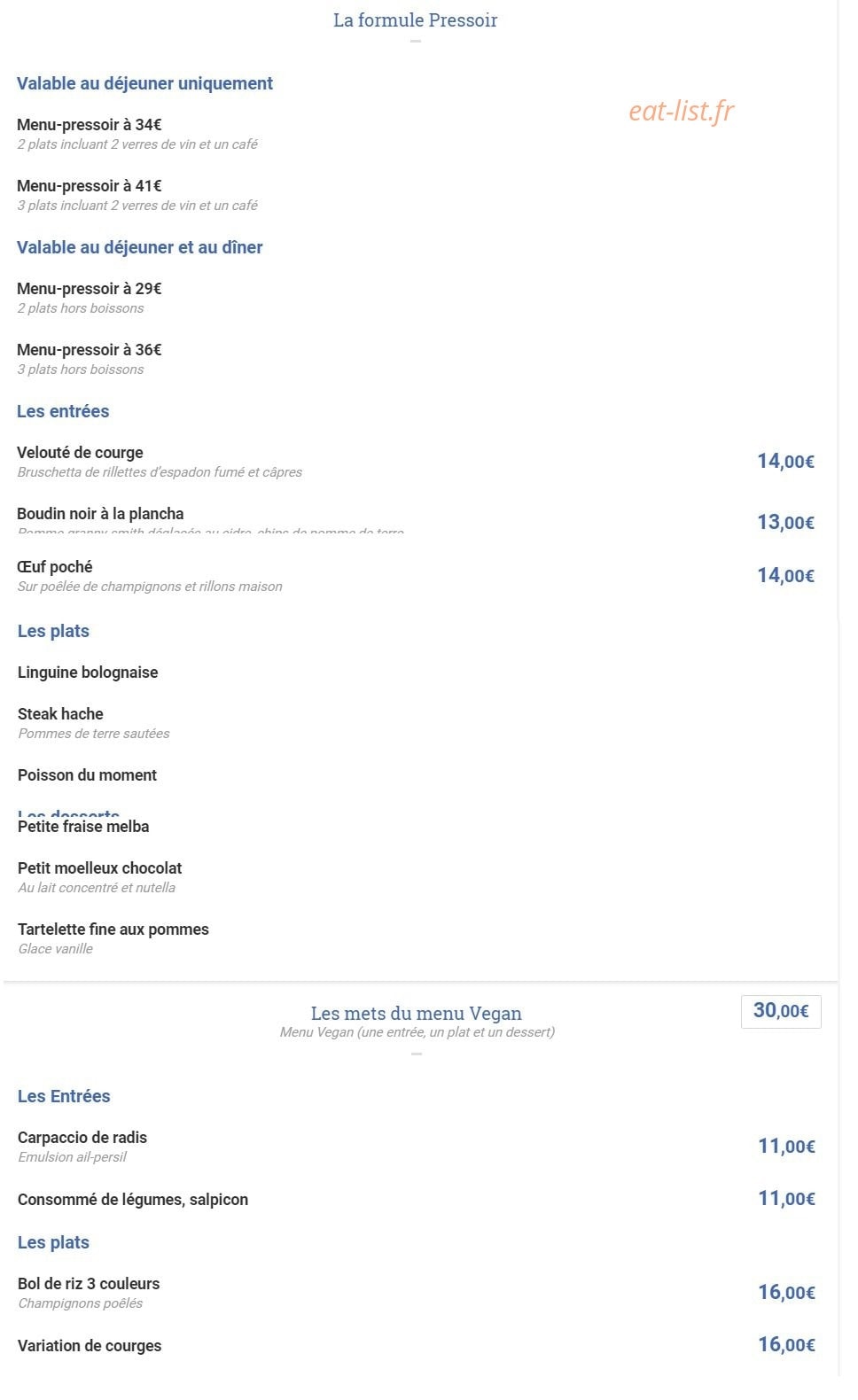Click the 16,00€ price for Variation de courges

[x=786, y=1345]
